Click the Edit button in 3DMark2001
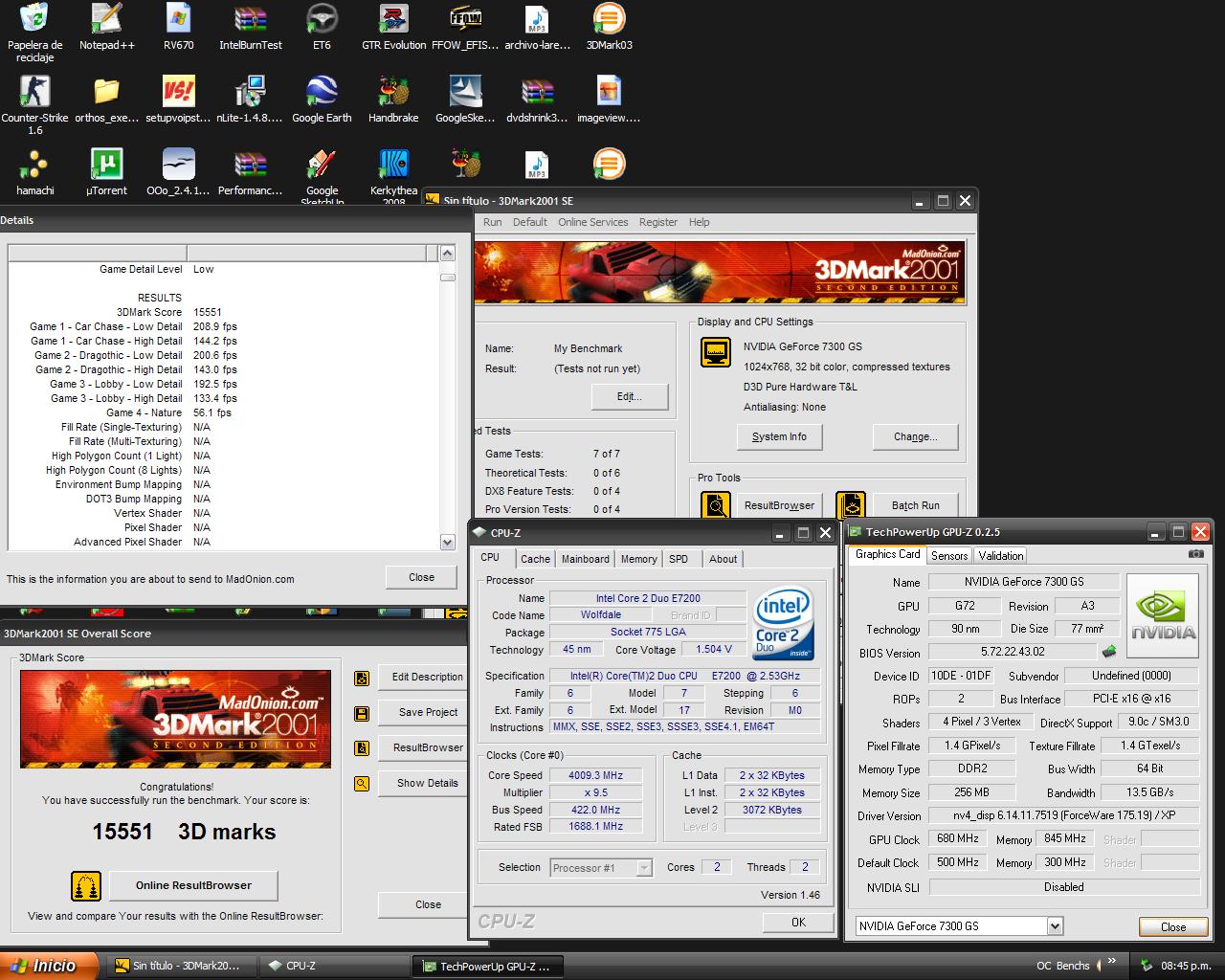This screenshot has width=1225, height=980. (629, 396)
